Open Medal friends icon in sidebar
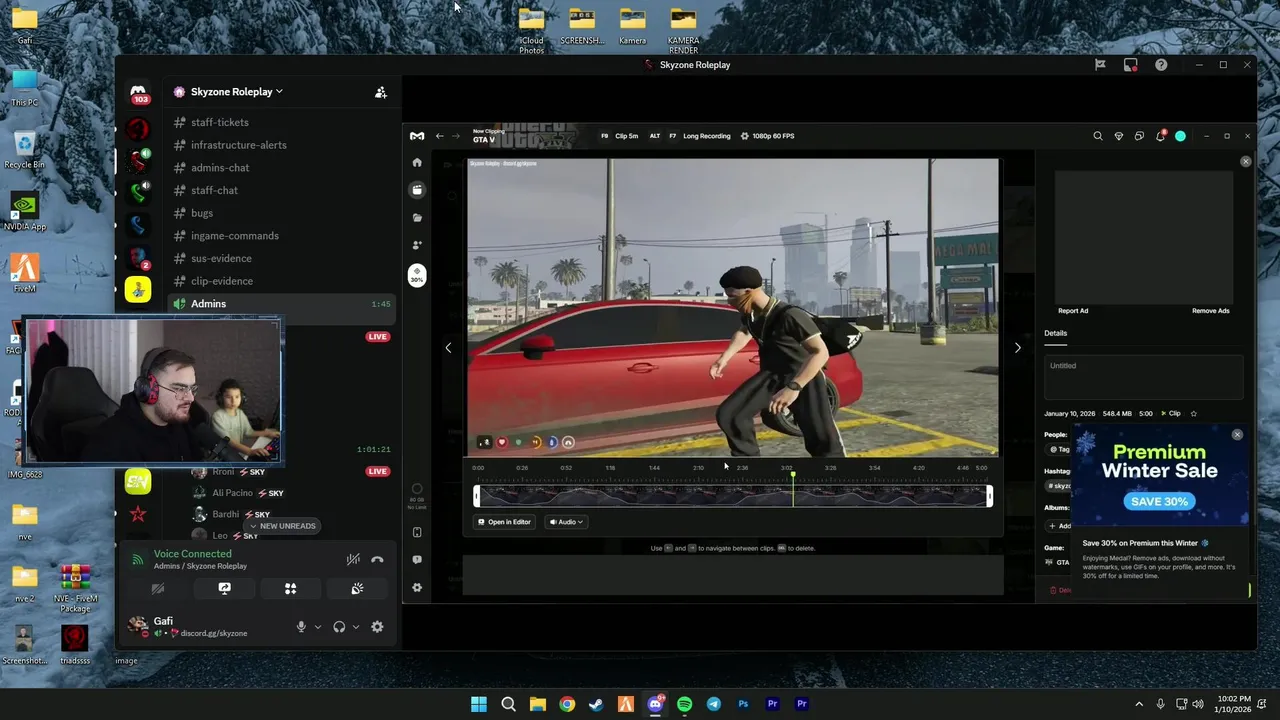Screen dimensions: 1280x720 [417, 245]
